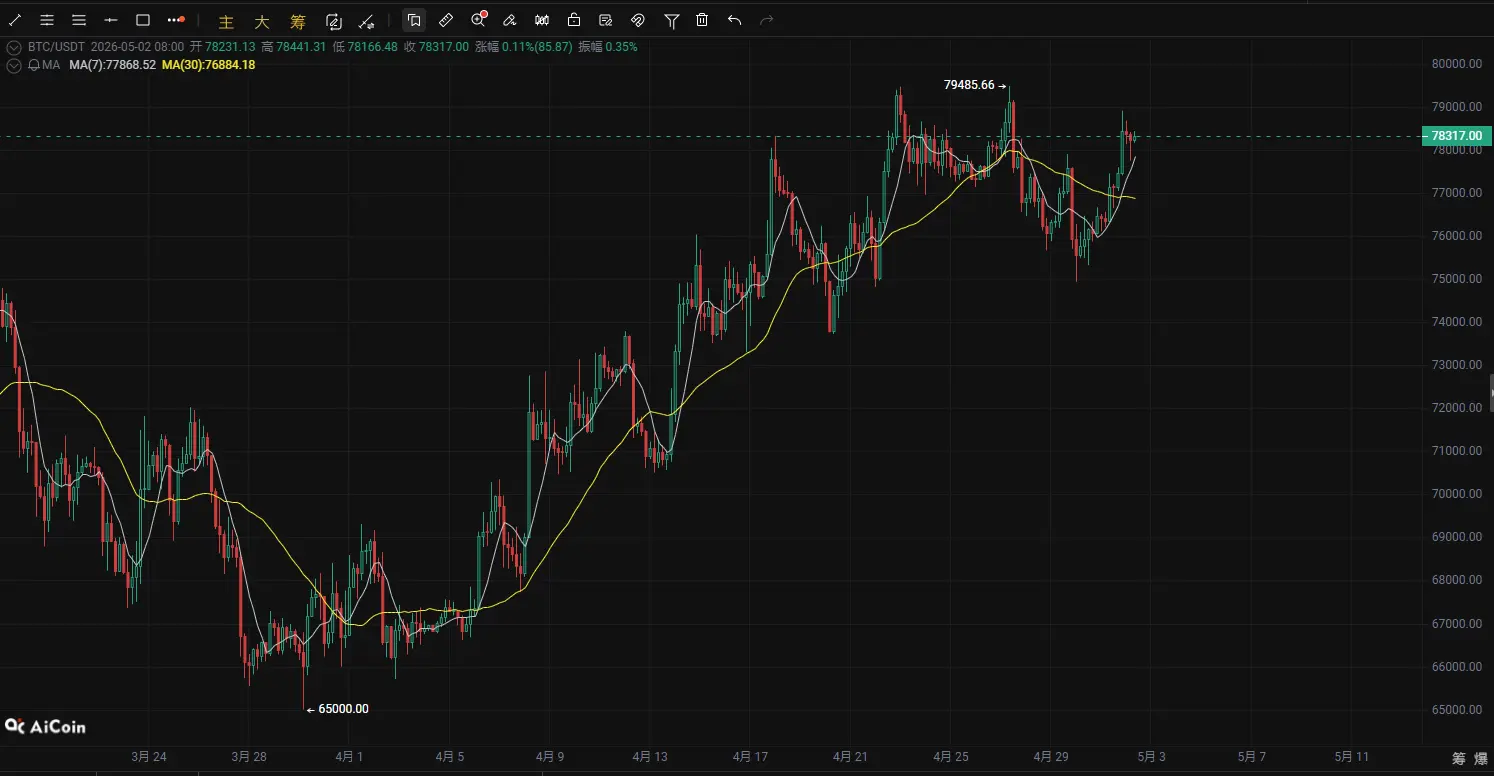
Task: Select the rectangle shape tool
Action: click(x=143, y=20)
